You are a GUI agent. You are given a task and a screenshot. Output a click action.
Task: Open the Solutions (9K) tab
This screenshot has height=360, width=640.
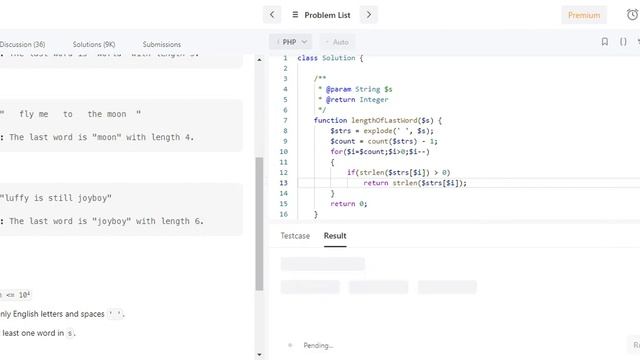[94, 44]
